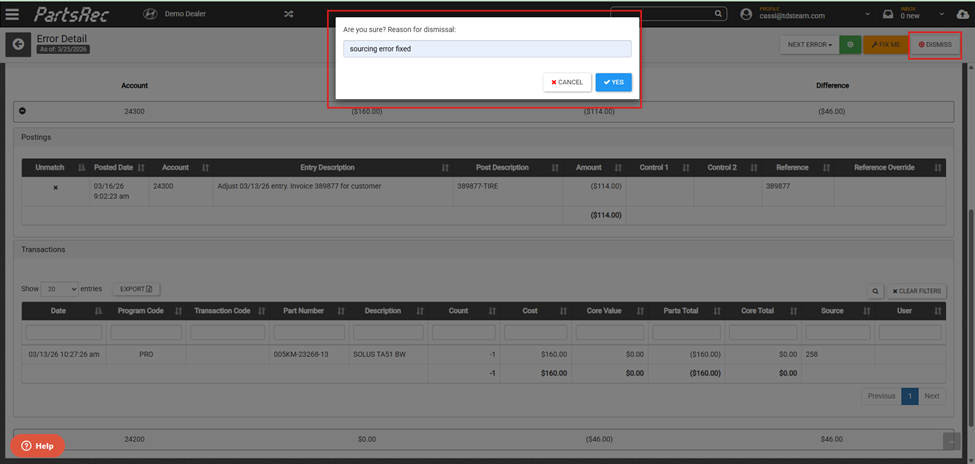The width and height of the screenshot is (975, 464).
Task: Click the Count column filter box
Action: [x=464, y=332]
